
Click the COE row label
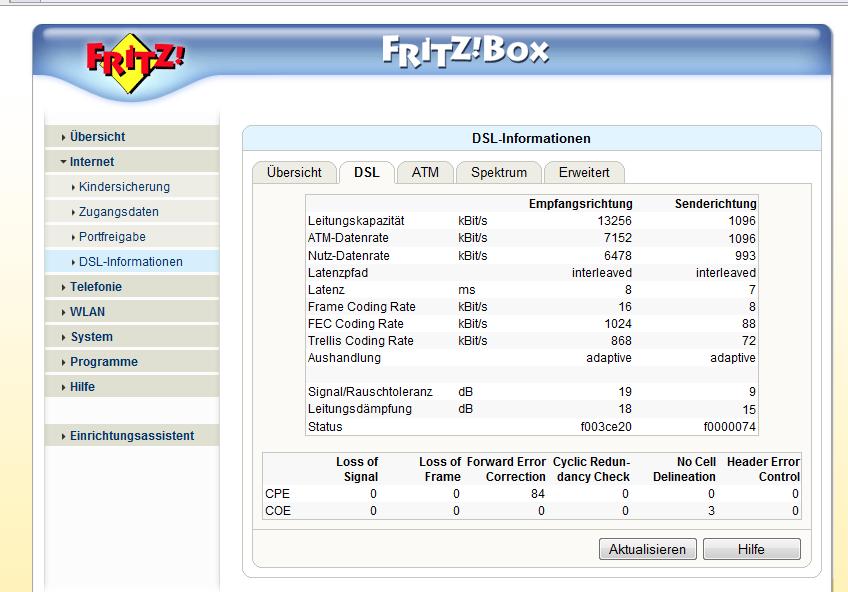point(278,511)
